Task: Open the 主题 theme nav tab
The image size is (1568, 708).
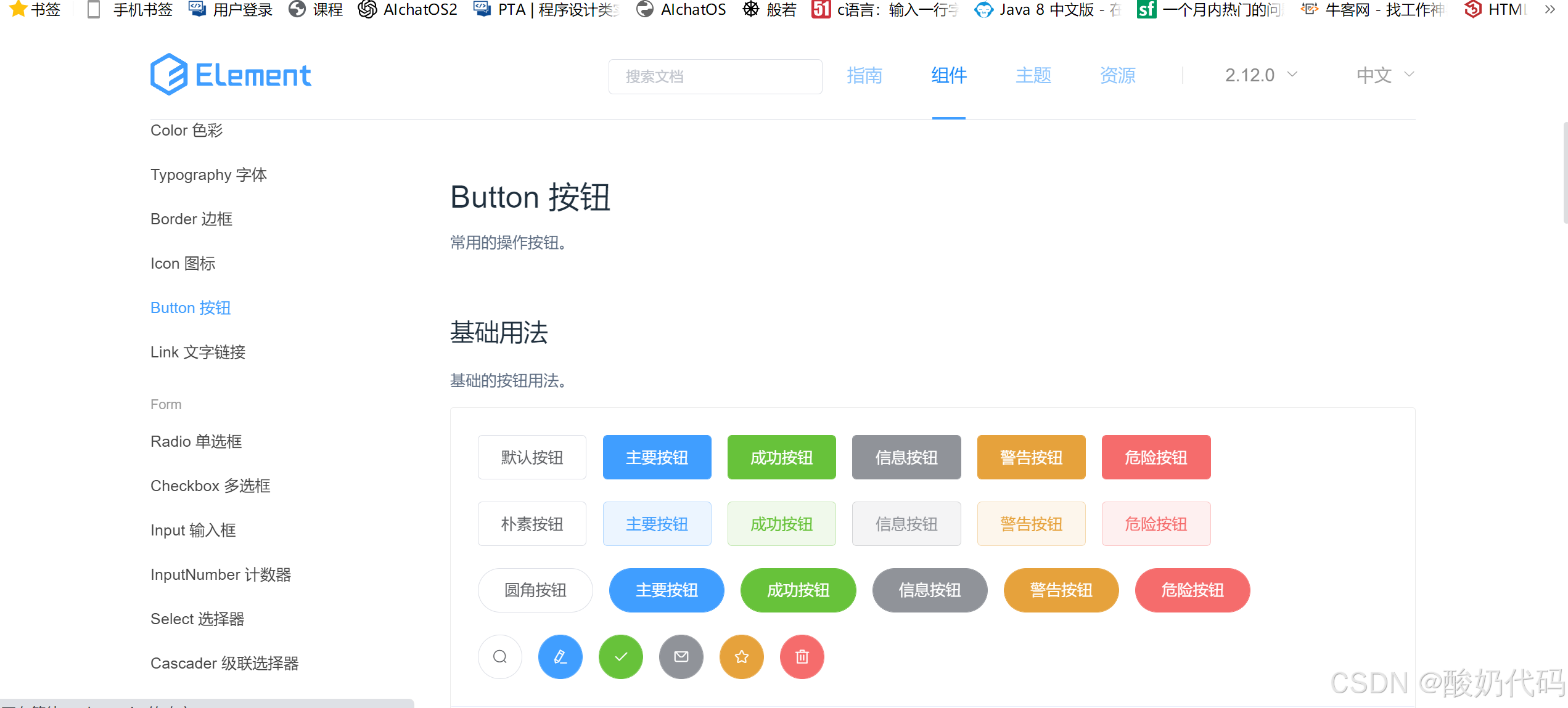Action: [1033, 75]
